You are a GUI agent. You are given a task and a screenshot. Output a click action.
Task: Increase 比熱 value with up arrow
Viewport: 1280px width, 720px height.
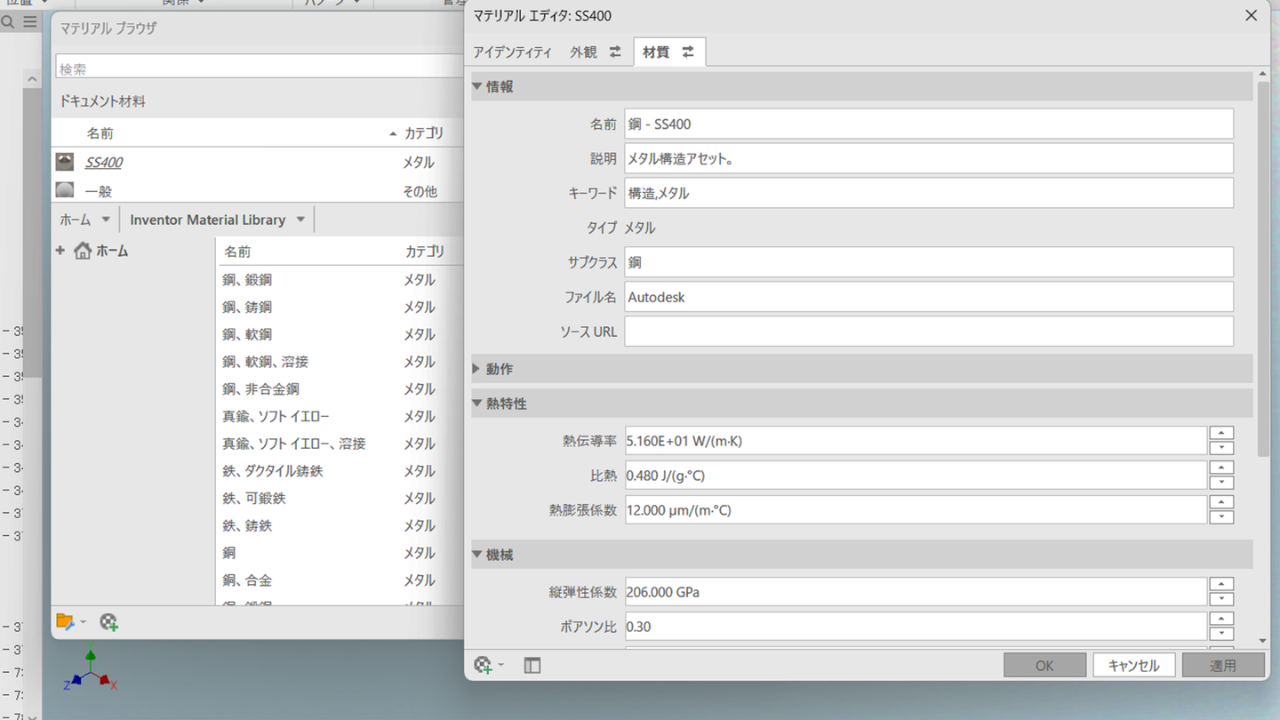[x=1221, y=468]
